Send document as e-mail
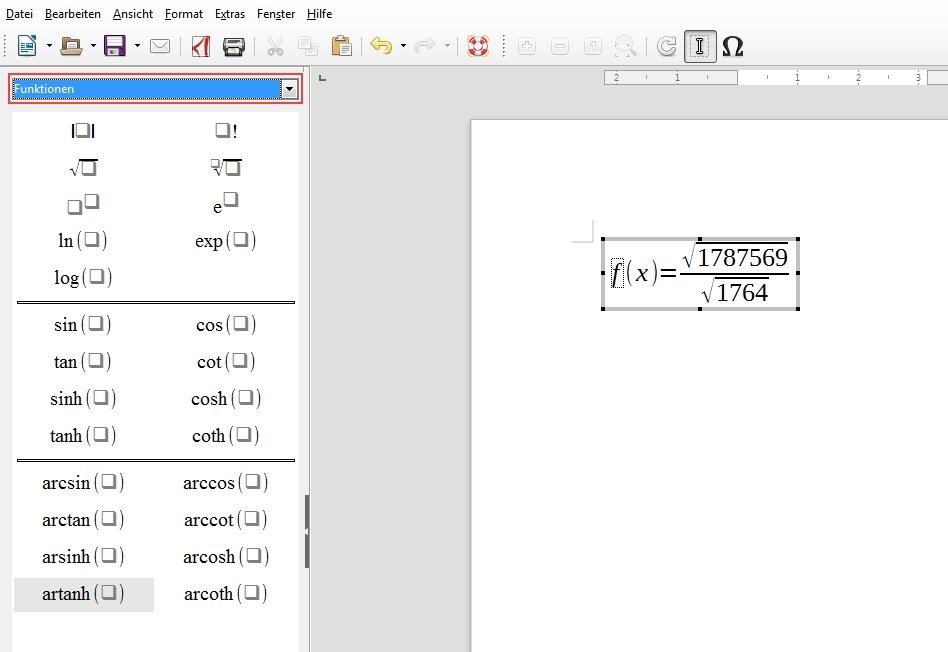This screenshot has width=948, height=652. [160, 46]
